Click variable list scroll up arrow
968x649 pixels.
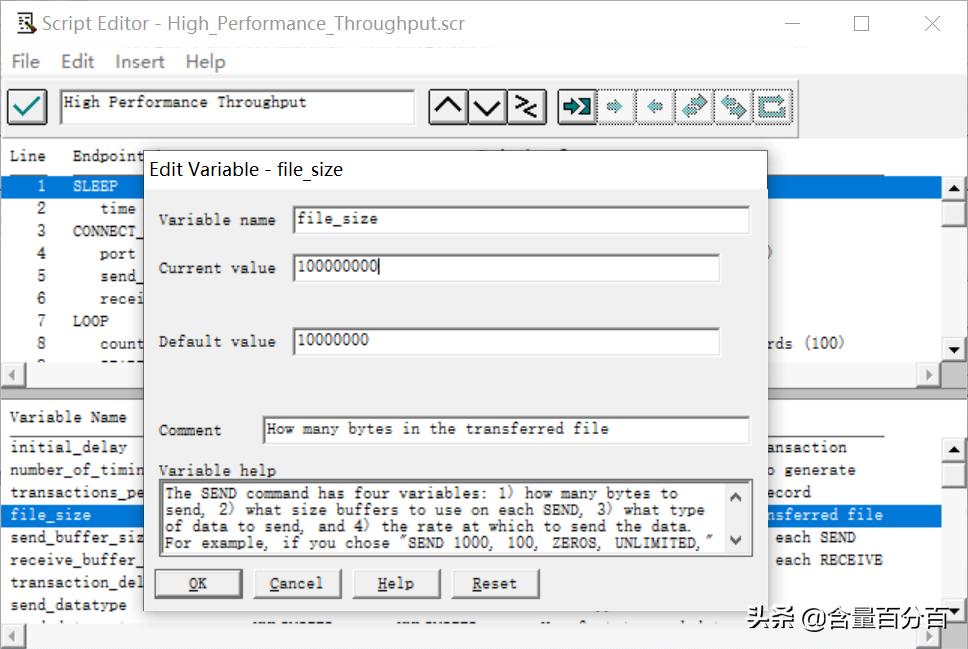[x=954, y=450]
